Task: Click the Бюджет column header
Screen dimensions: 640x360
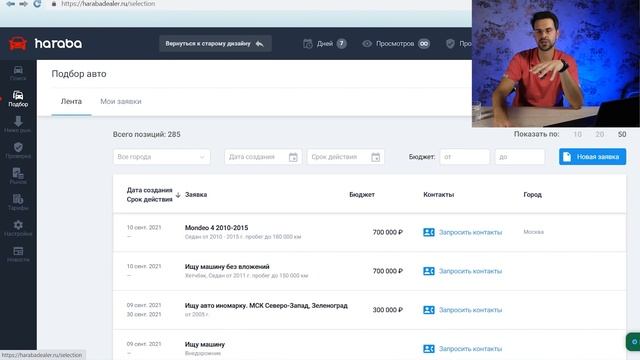Action: tap(362, 195)
